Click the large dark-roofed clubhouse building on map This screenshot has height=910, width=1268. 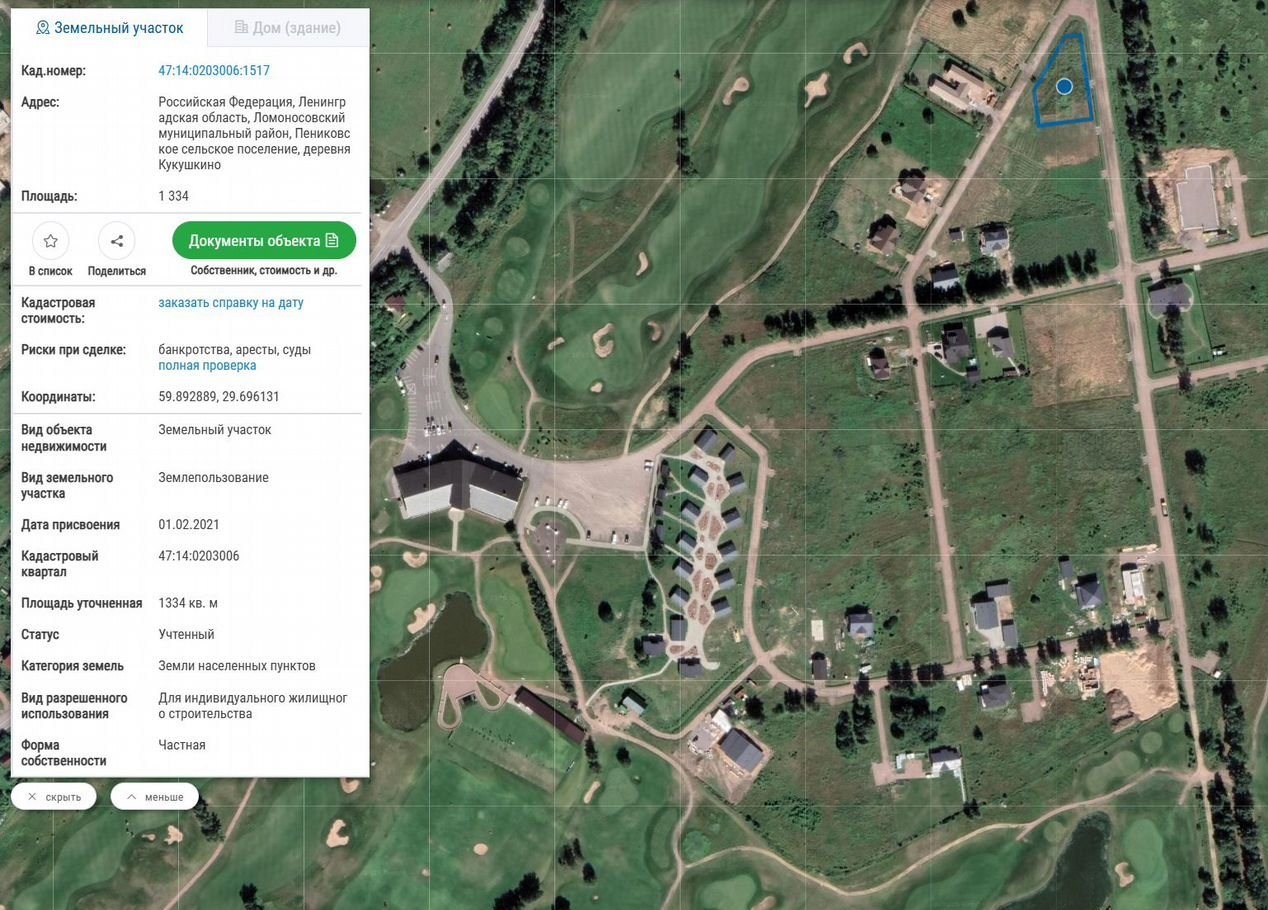(457, 482)
